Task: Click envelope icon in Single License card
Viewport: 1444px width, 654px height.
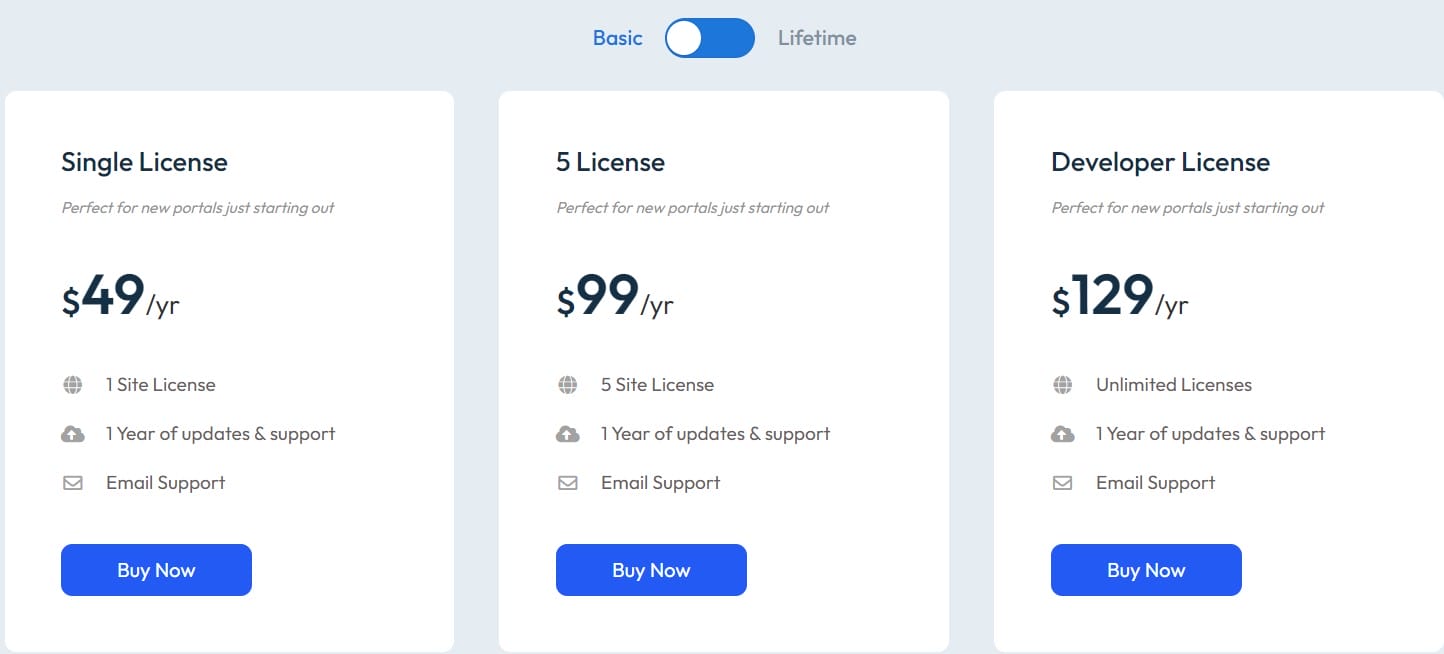Action: click(x=72, y=483)
